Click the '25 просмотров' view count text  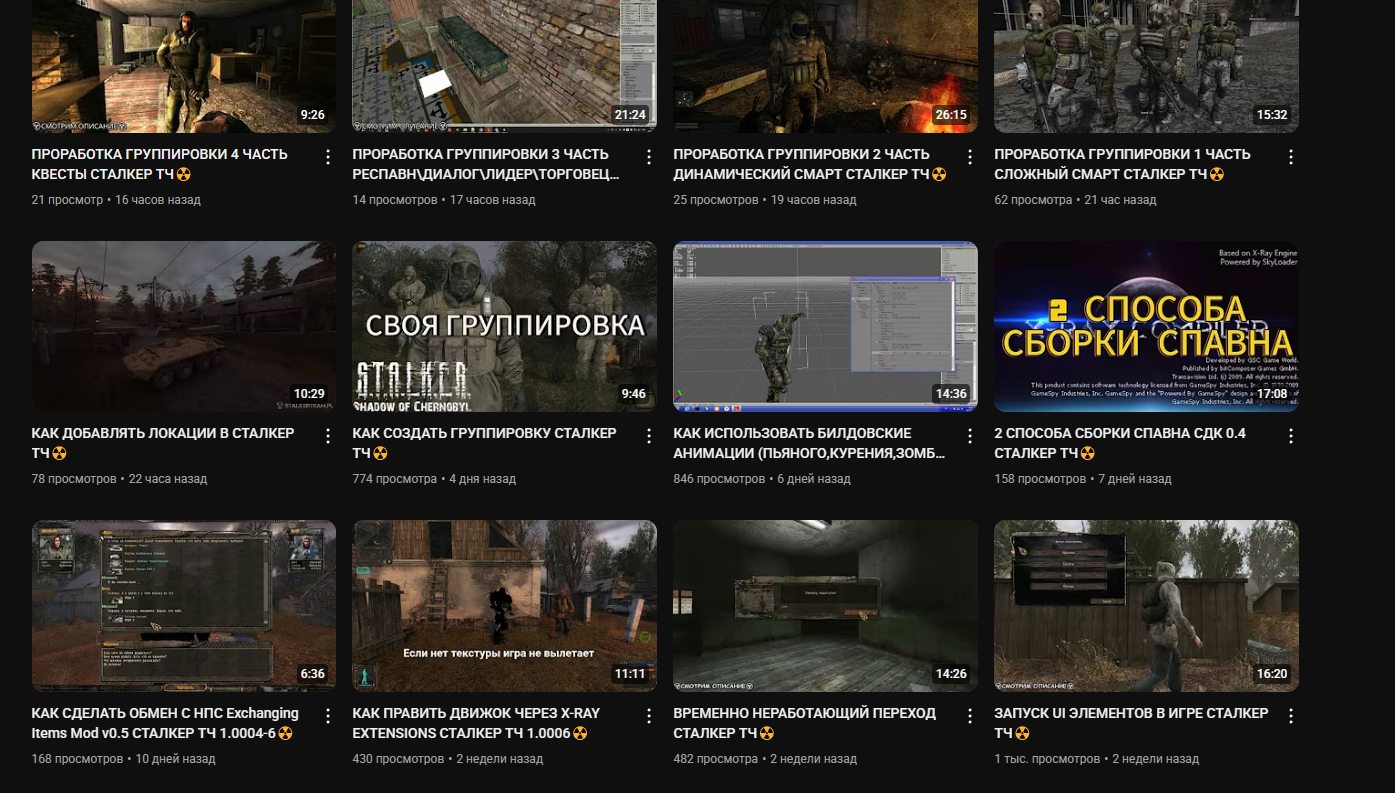coord(716,200)
